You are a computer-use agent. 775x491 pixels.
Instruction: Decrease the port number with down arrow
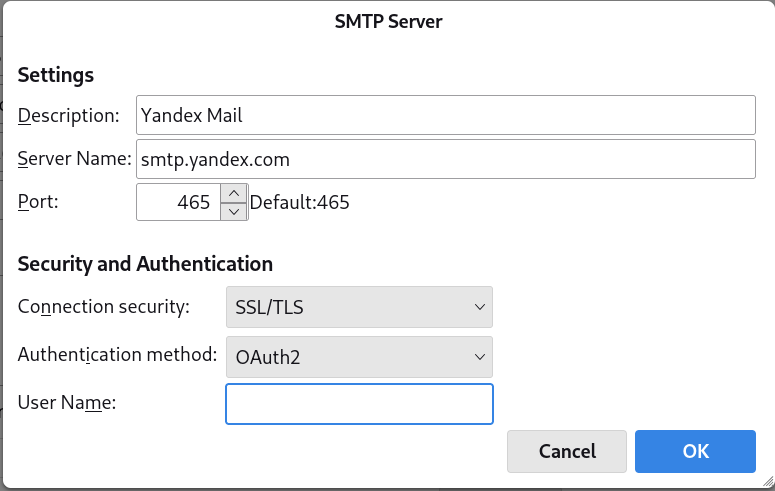pyautogui.click(x=233, y=211)
